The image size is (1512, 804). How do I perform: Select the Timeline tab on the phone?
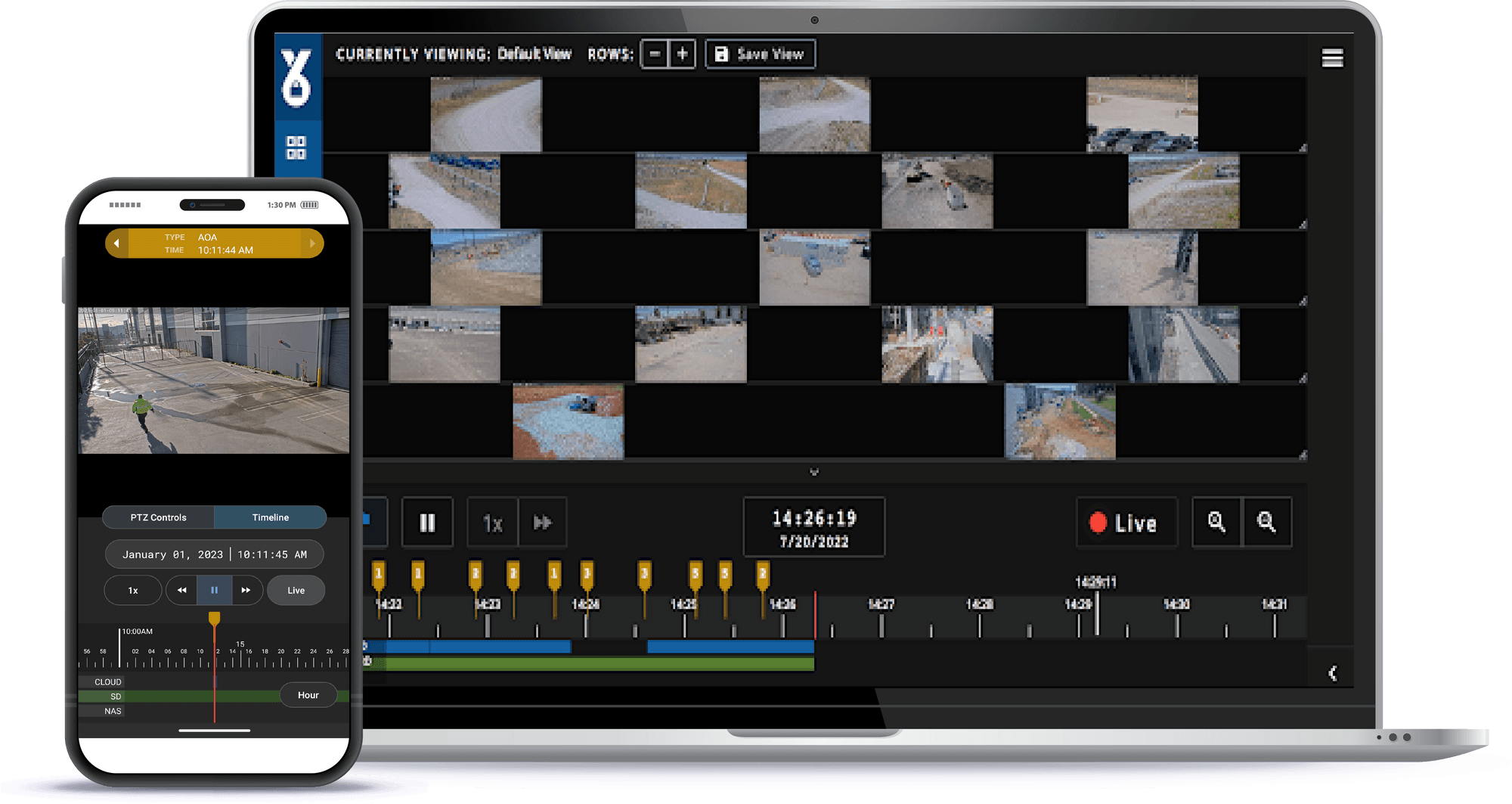pyautogui.click(x=271, y=517)
